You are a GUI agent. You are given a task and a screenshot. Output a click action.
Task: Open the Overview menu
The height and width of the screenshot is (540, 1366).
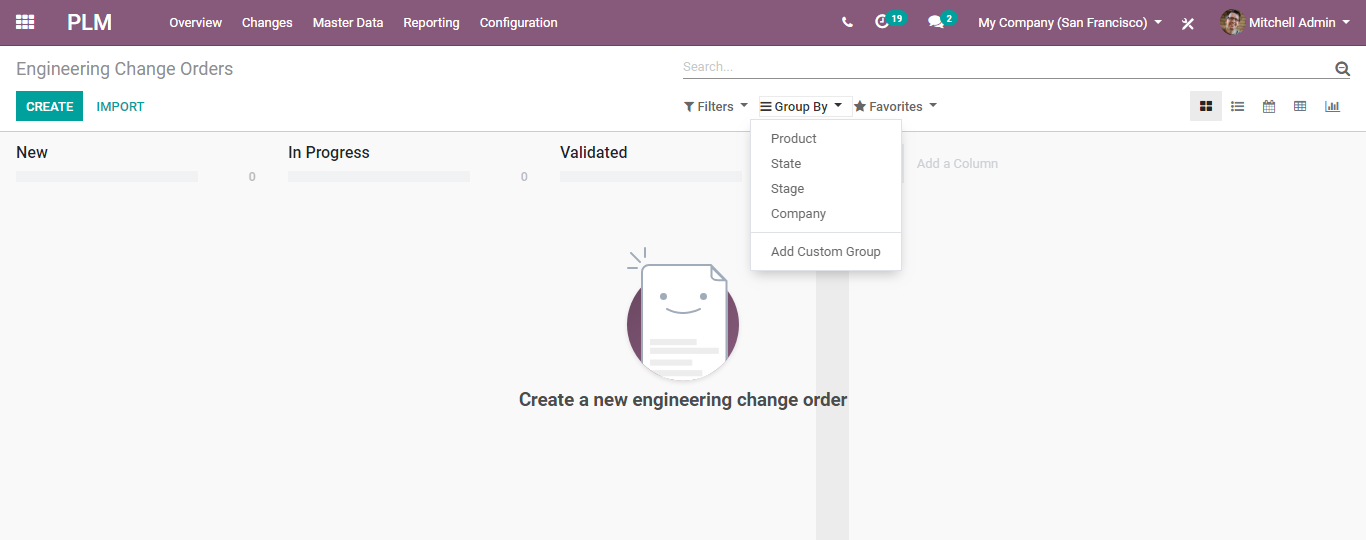point(195,22)
